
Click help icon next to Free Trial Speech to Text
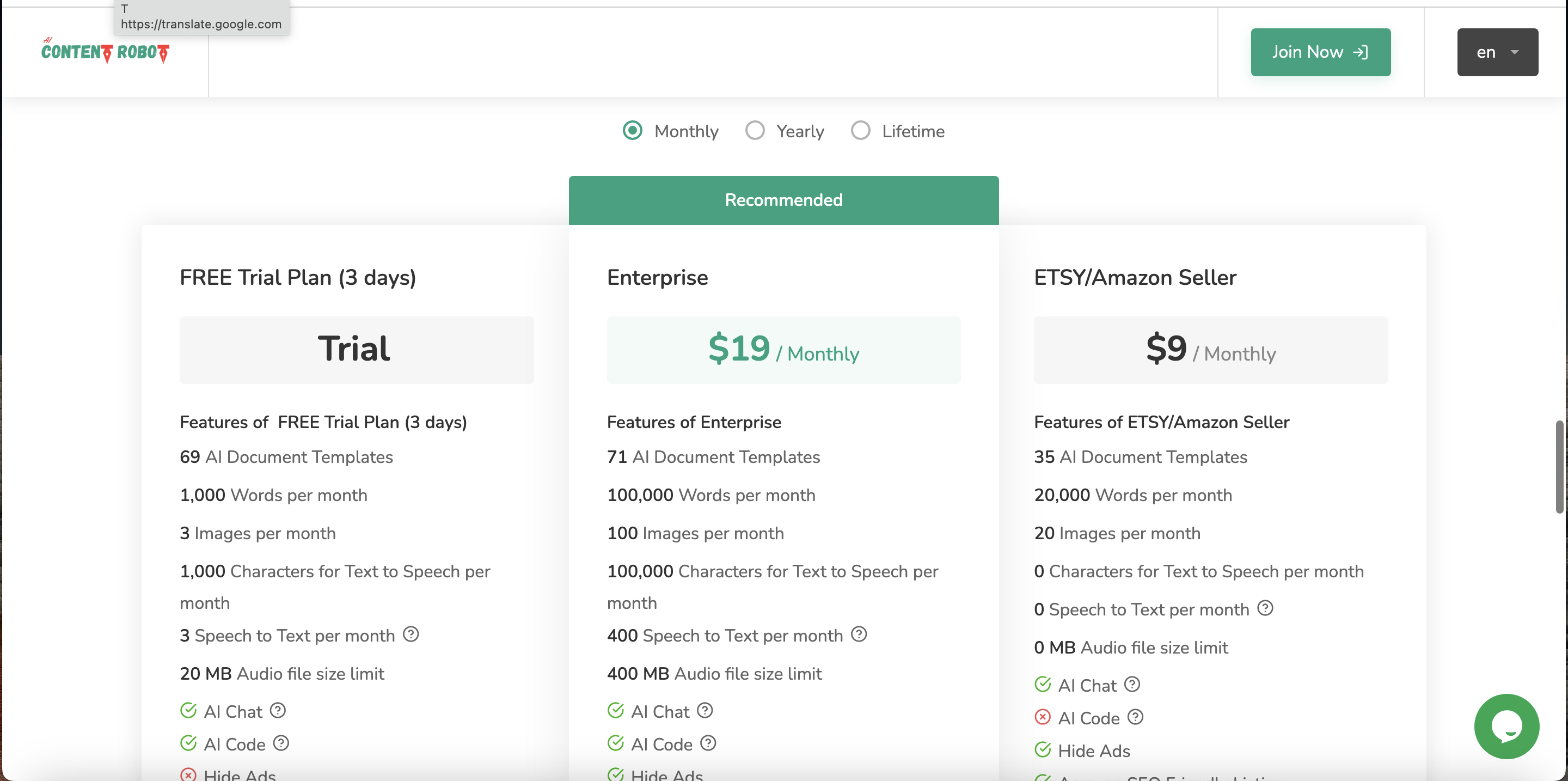point(411,634)
